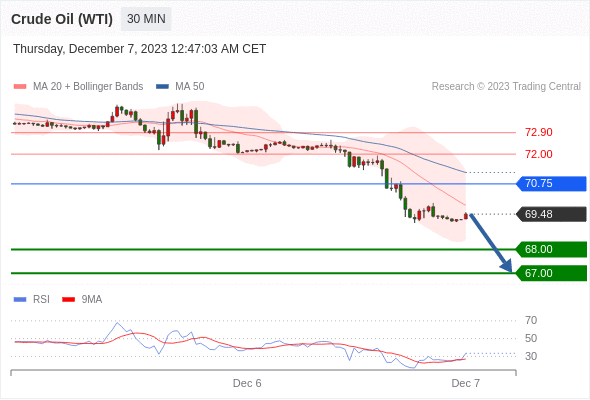590x400 pixels.
Task: Click the RSI legend label
Action: (x=41, y=300)
